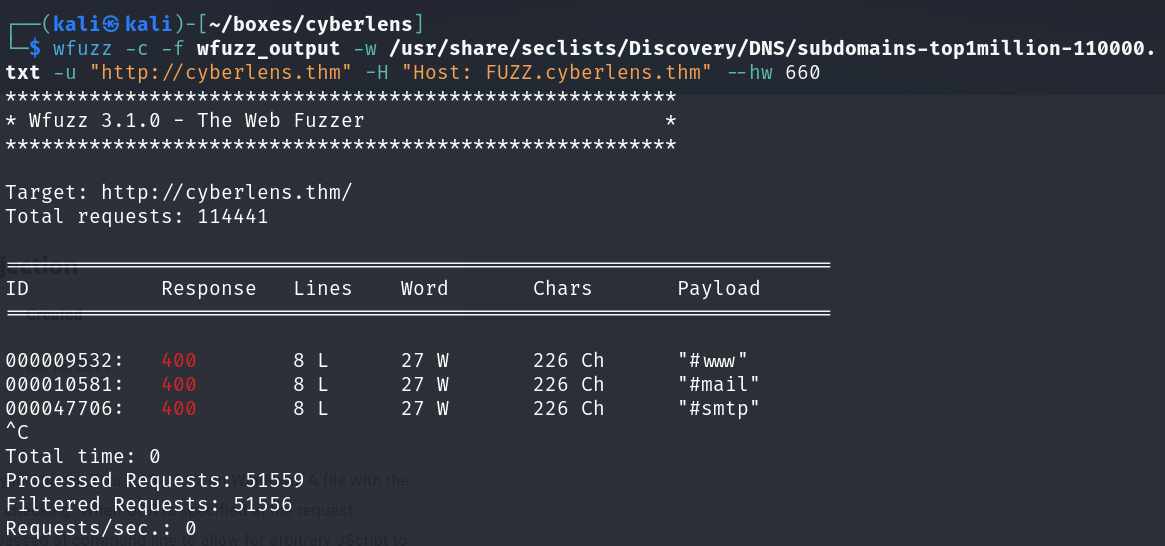Click the Total requests count 114441
Viewport: 1165px width, 546px height.
(x=233, y=216)
